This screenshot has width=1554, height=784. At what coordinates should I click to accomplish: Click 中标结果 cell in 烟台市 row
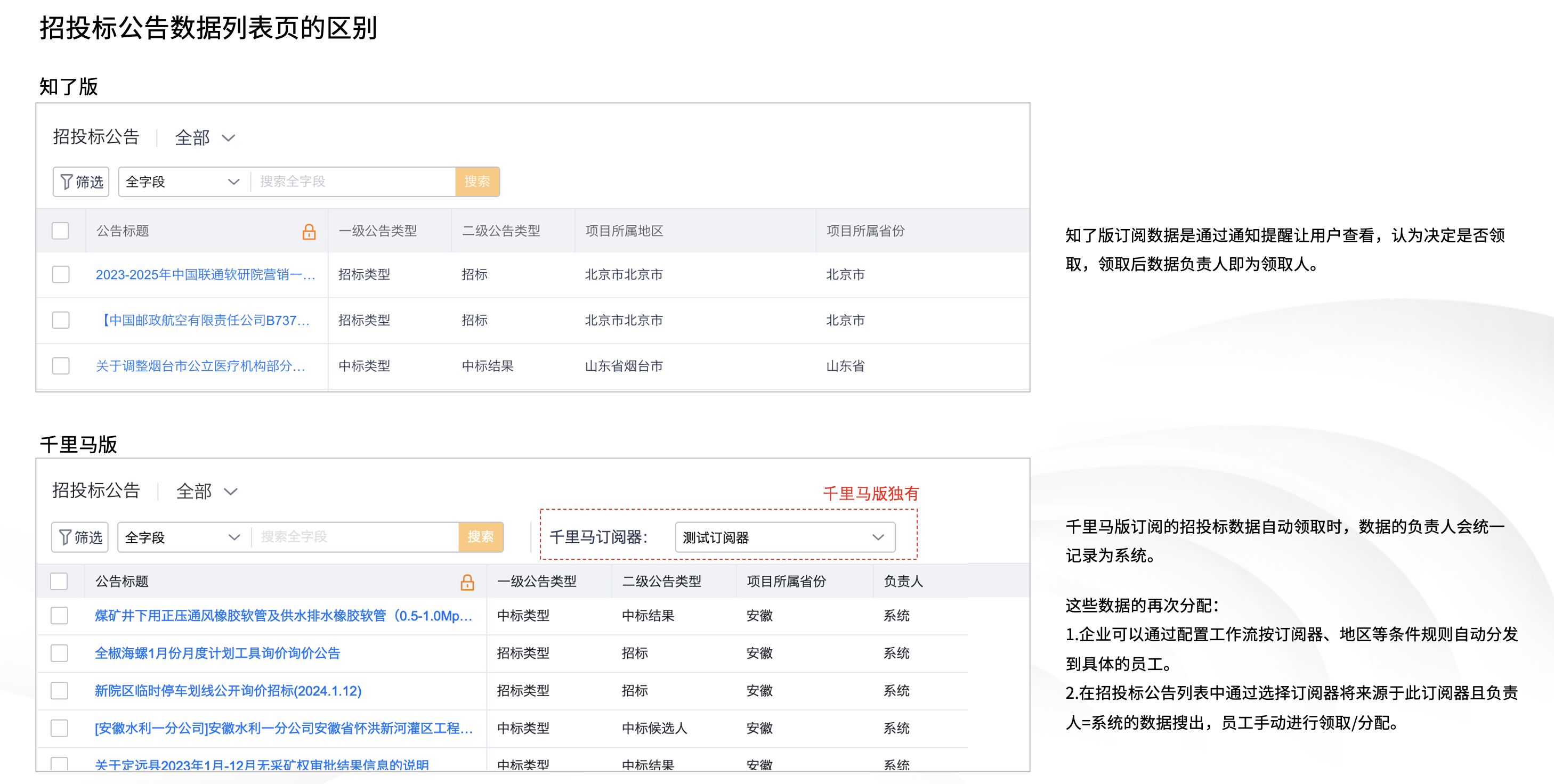(488, 366)
